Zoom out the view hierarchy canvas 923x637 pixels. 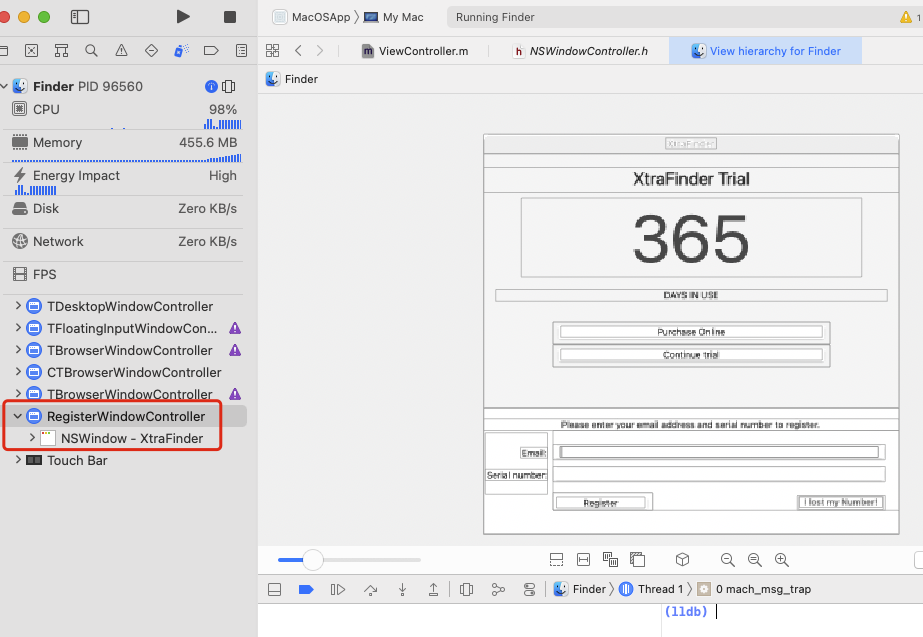(x=728, y=560)
